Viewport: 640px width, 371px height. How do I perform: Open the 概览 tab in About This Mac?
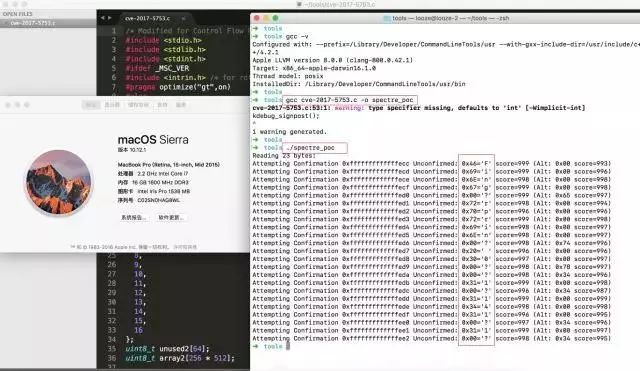(91, 105)
